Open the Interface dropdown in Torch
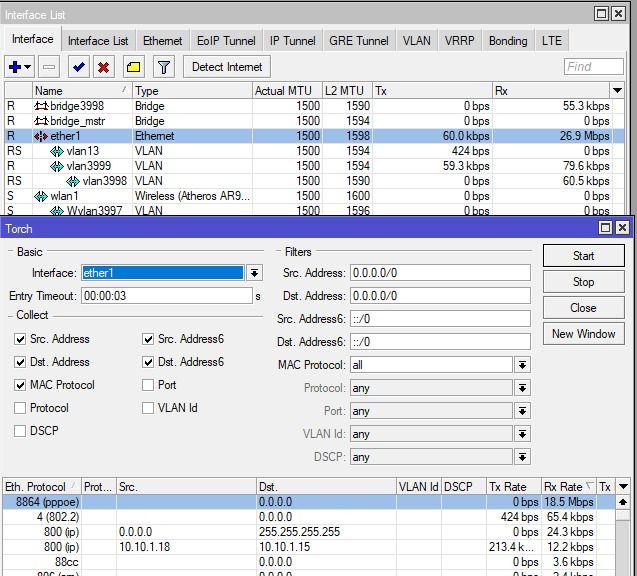This screenshot has width=637, height=576. (254, 273)
